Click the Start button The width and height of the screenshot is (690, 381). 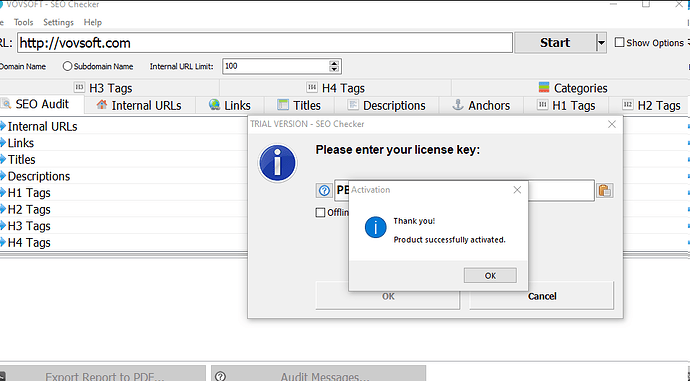coord(555,43)
